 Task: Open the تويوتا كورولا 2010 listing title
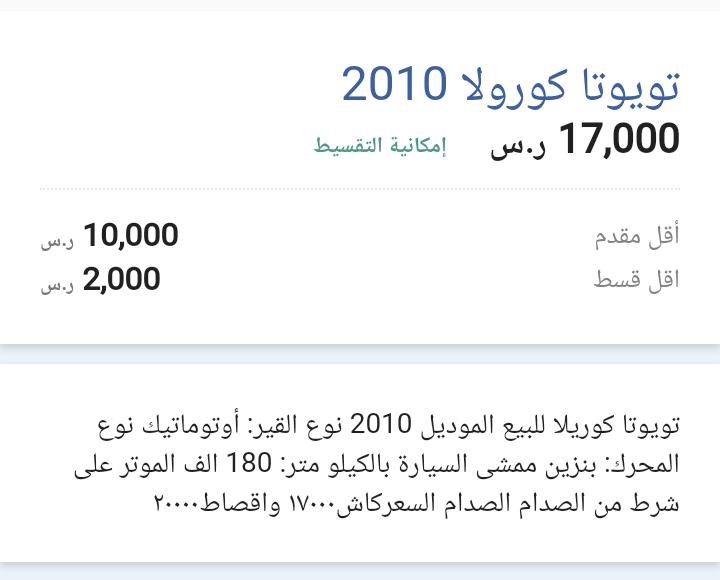pos(511,86)
